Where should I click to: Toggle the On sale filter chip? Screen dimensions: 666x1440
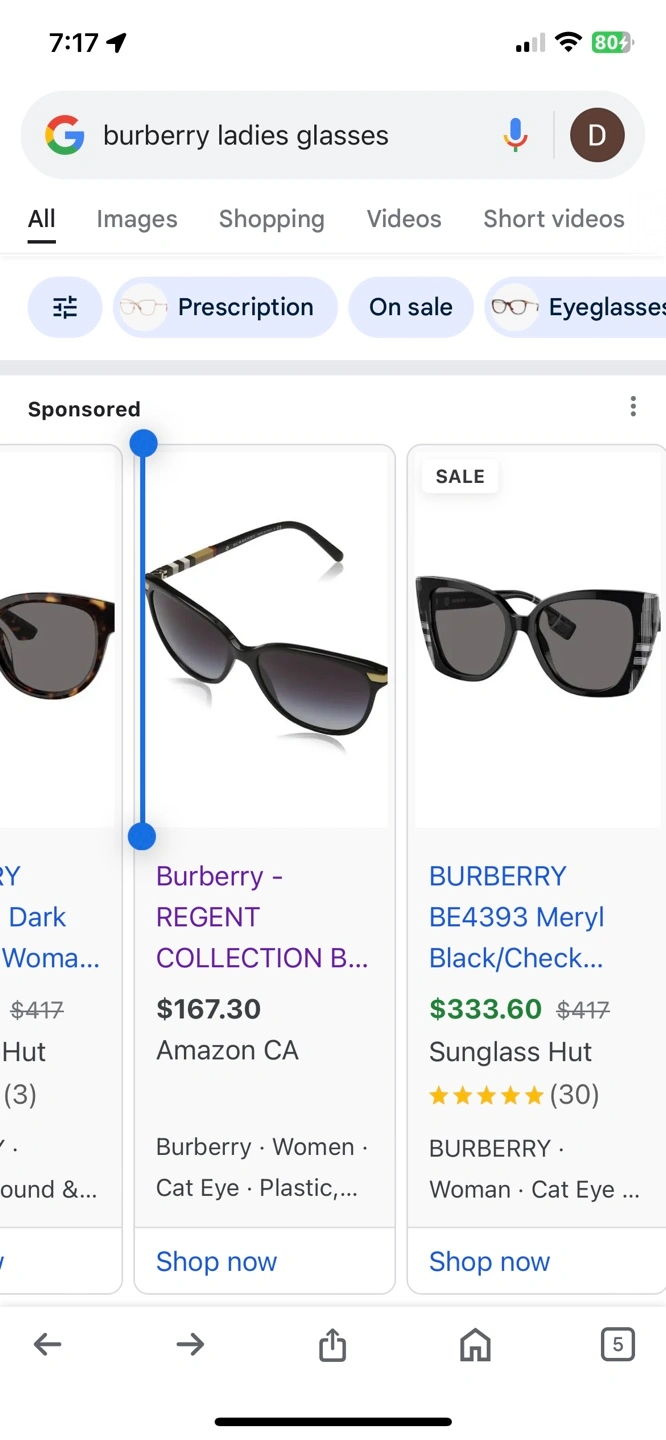[410, 307]
